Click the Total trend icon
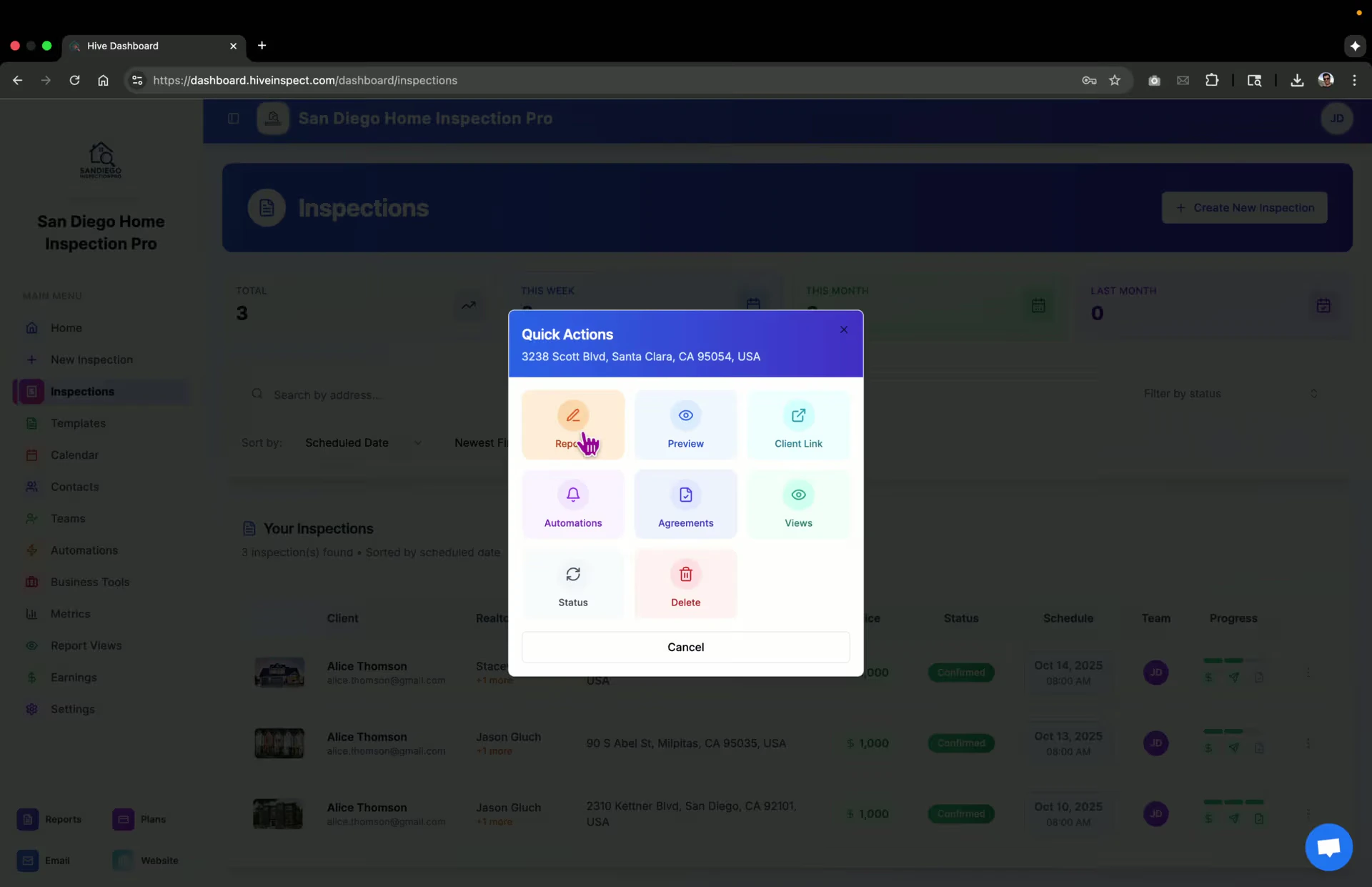The image size is (1372, 887). (x=469, y=306)
